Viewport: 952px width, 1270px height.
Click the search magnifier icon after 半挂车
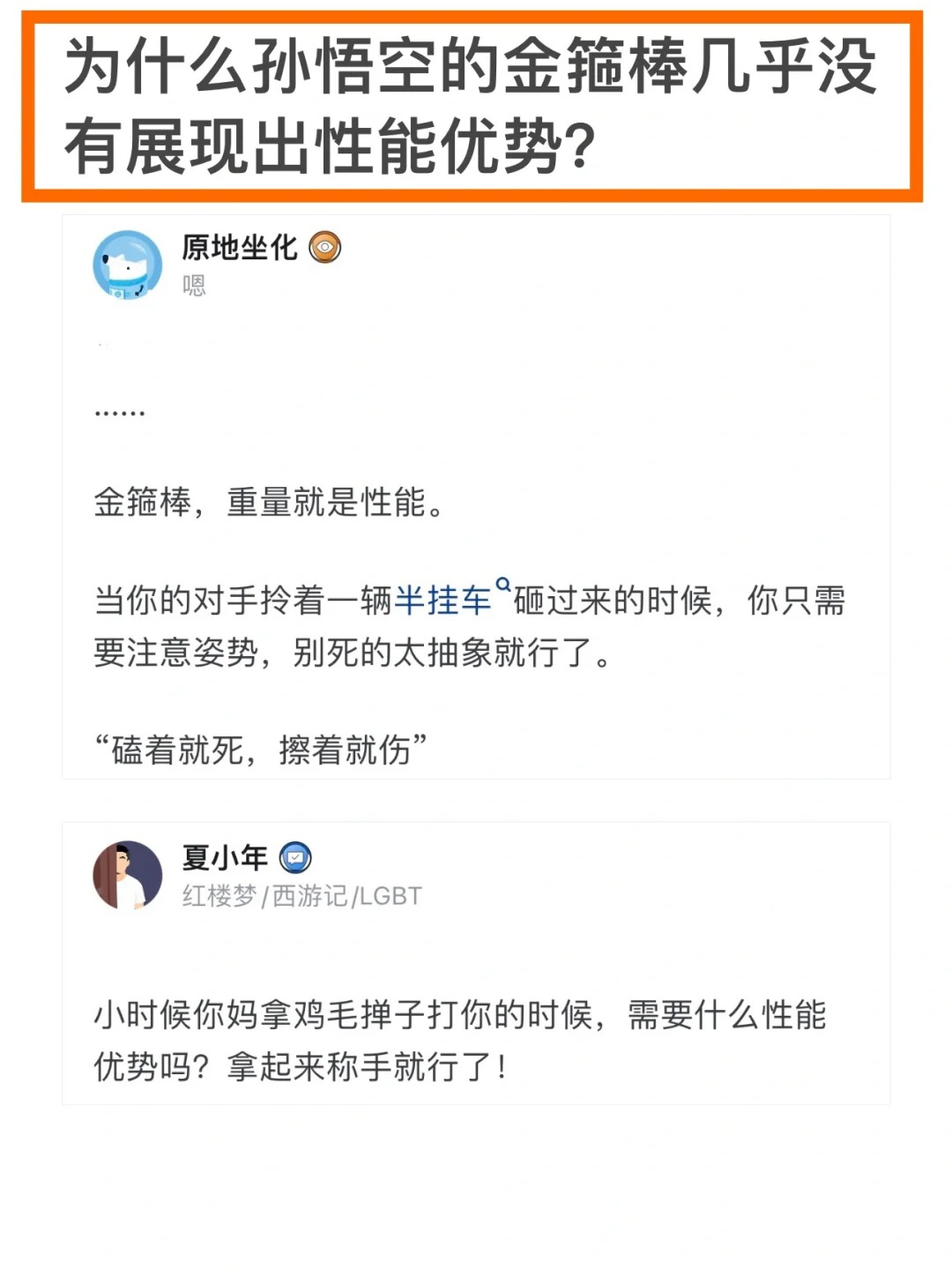click(x=503, y=584)
